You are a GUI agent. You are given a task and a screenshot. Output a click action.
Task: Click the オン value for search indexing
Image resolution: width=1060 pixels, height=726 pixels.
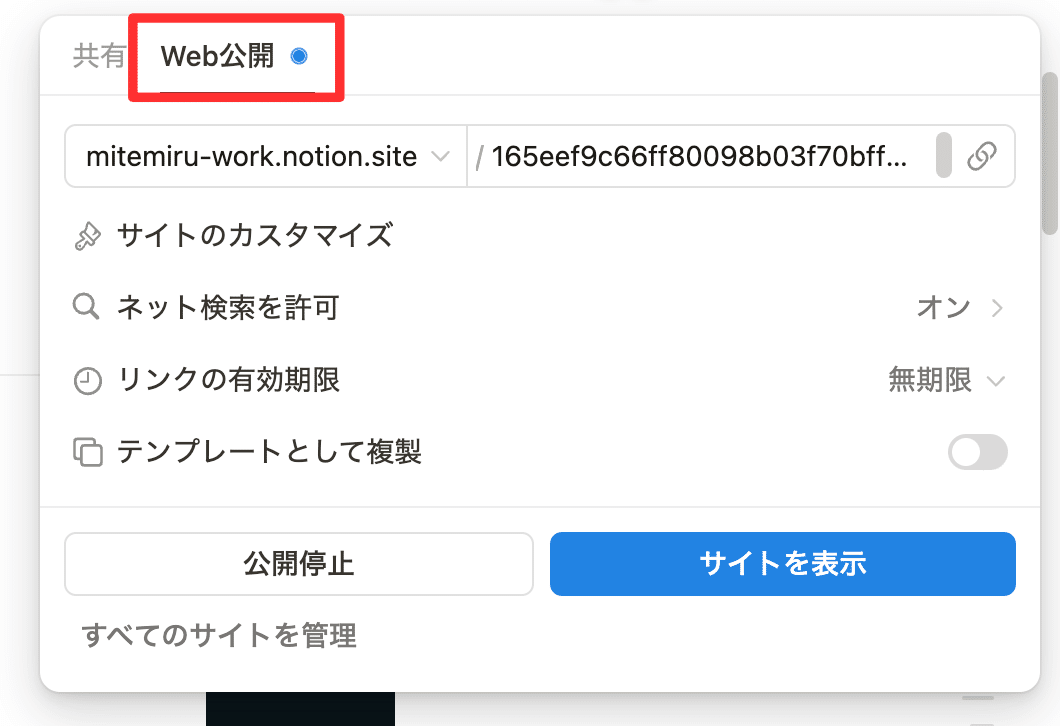943,308
